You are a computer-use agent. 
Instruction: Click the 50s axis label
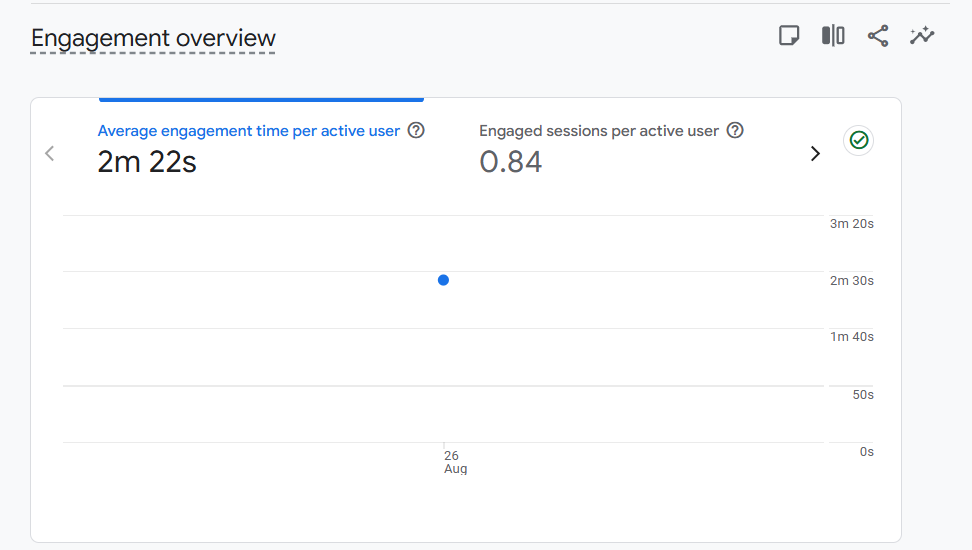point(863,395)
